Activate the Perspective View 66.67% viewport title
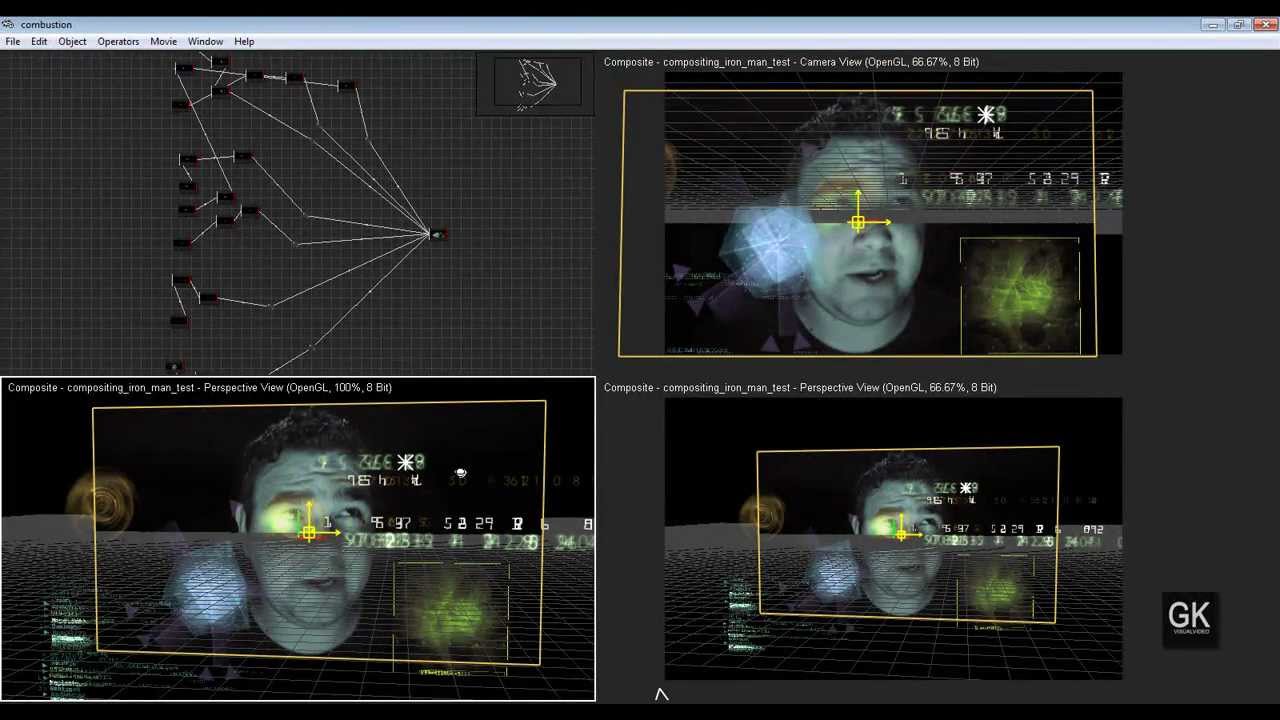Image resolution: width=1280 pixels, height=720 pixels. (800, 387)
